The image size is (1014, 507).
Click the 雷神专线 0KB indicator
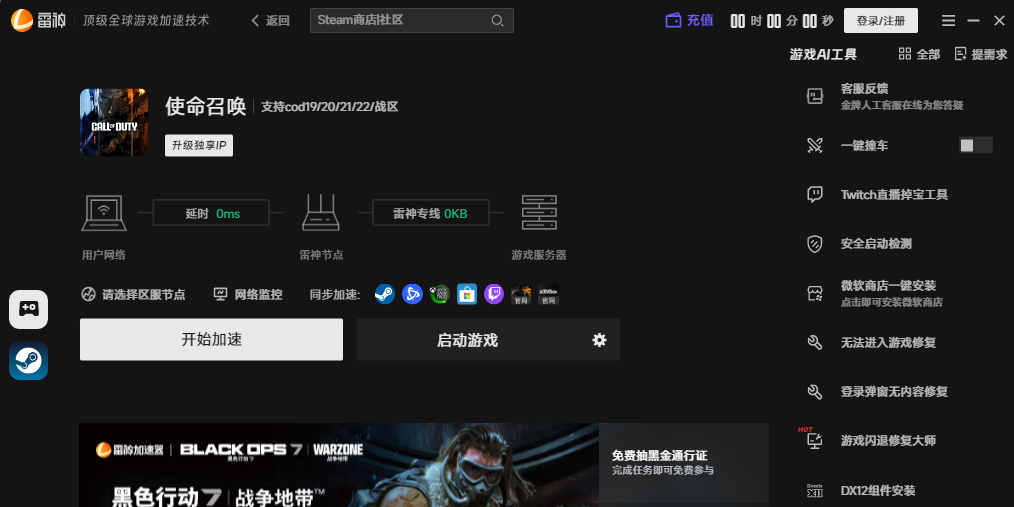[431, 213]
